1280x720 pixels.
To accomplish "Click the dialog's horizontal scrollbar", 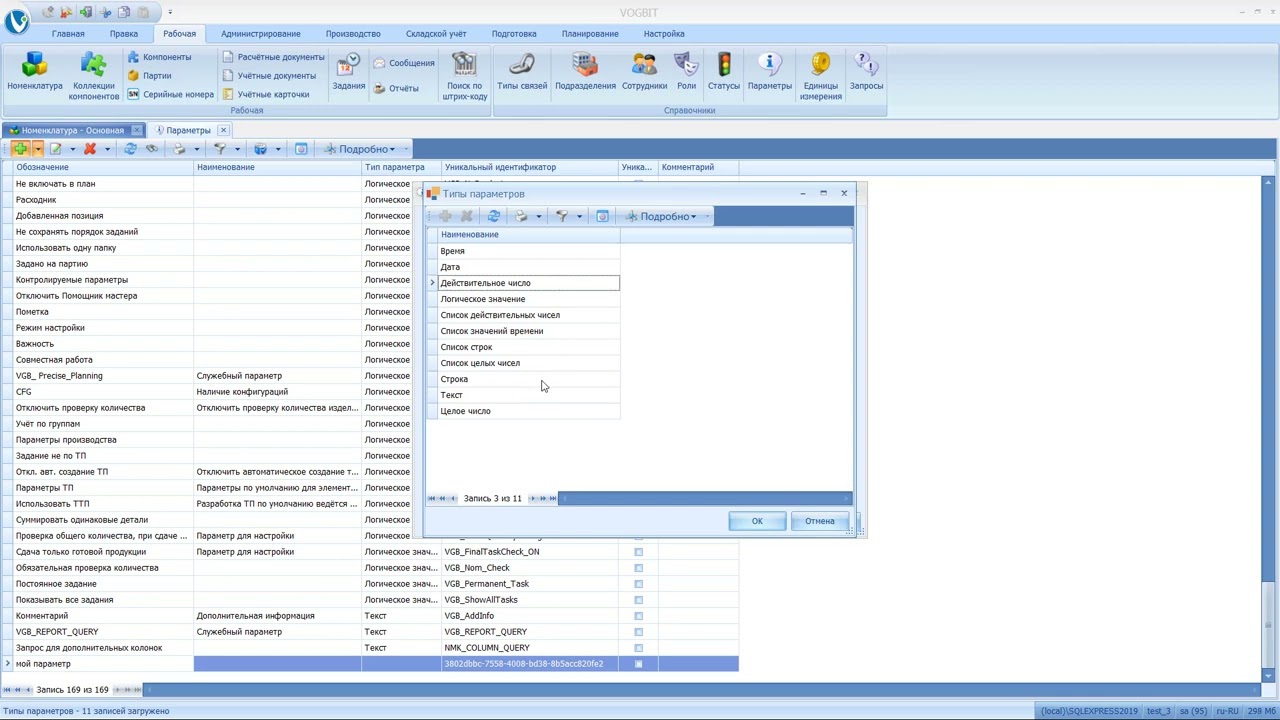I will tap(704, 498).
